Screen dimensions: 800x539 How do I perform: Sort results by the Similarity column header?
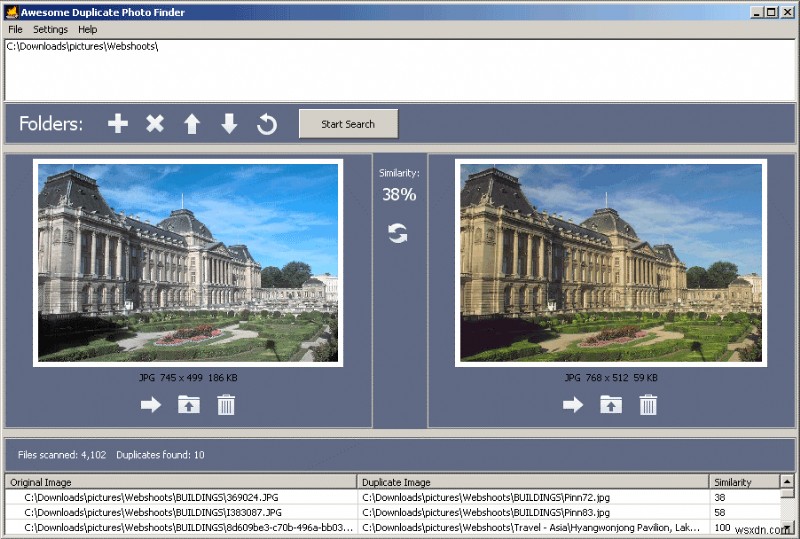point(744,482)
